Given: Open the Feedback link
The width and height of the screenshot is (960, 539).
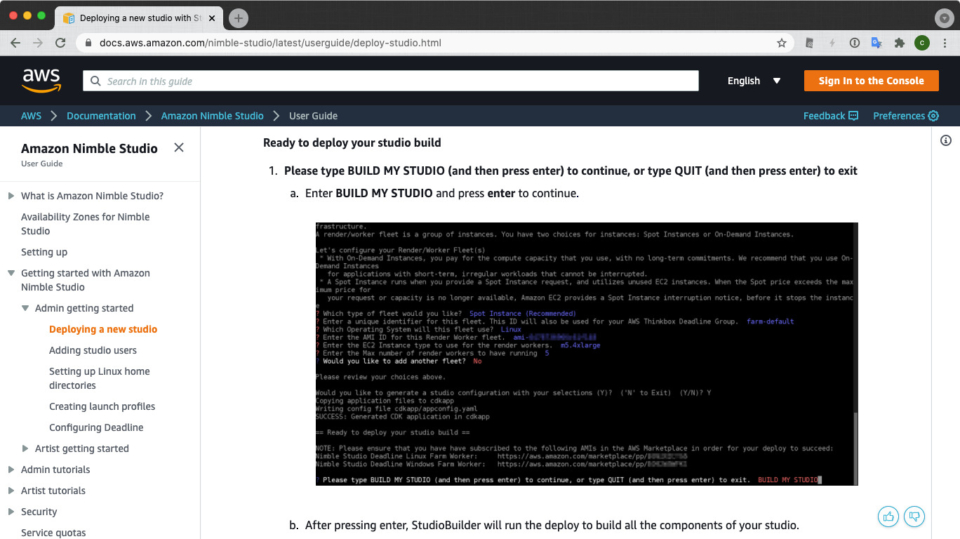Looking at the screenshot, I should point(830,116).
